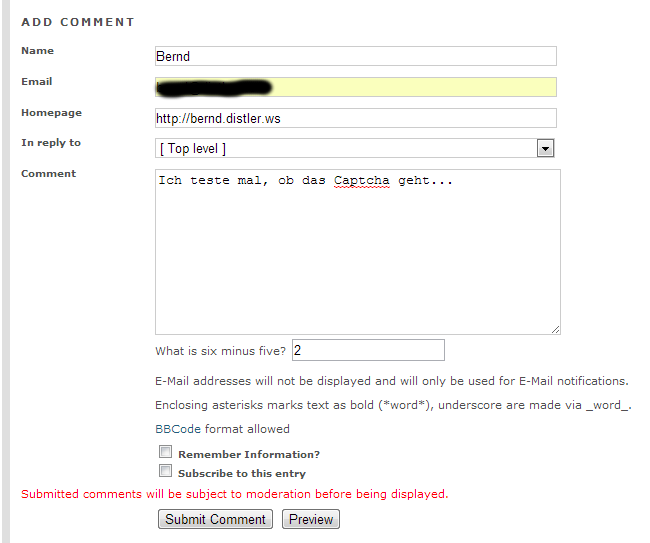Click the "What is six minus five?" question

coord(221,352)
